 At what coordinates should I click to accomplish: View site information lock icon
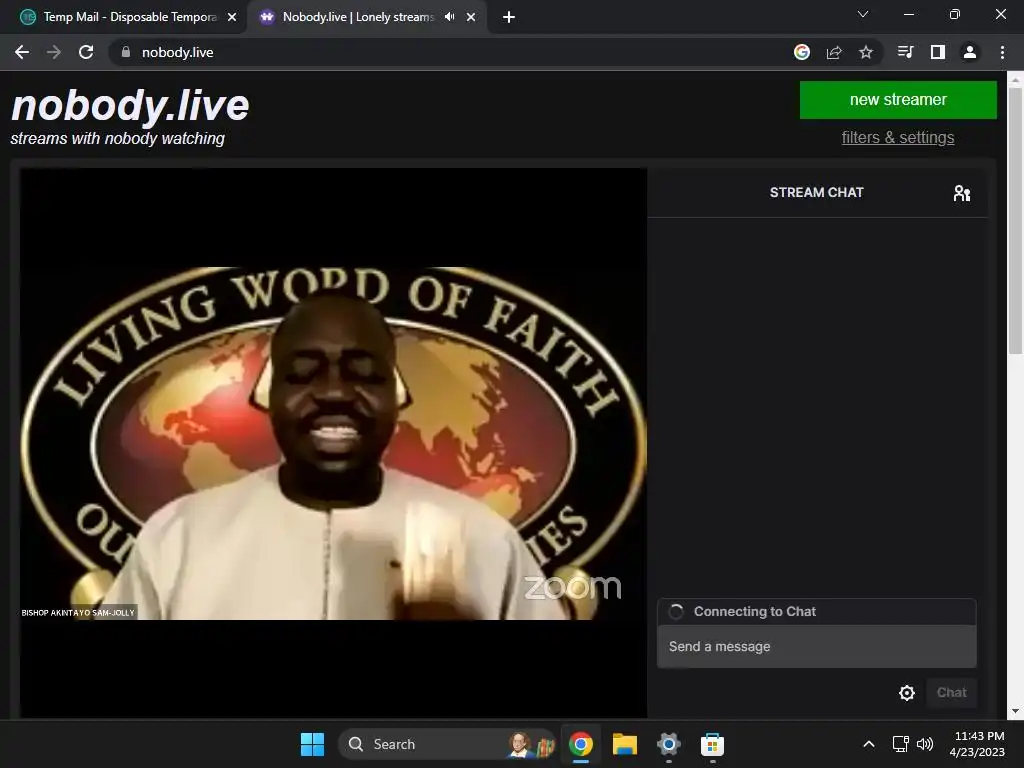pos(126,52)
